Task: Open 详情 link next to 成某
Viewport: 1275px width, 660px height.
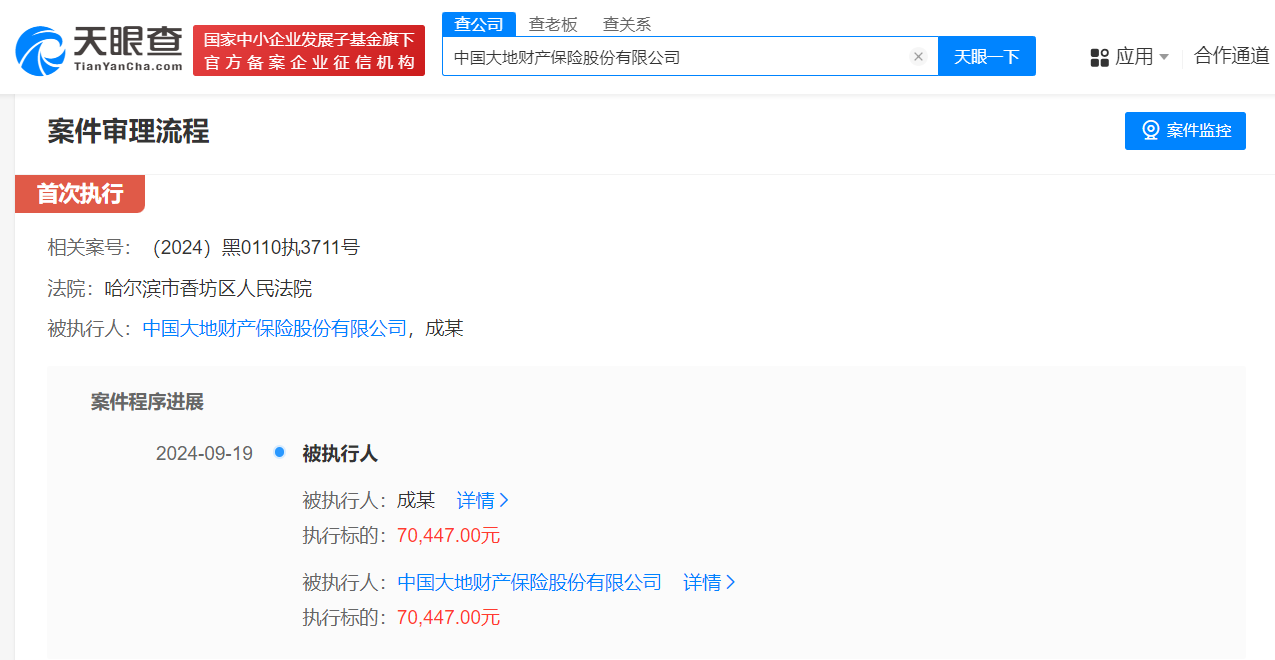Action: [x=483, y=500]
